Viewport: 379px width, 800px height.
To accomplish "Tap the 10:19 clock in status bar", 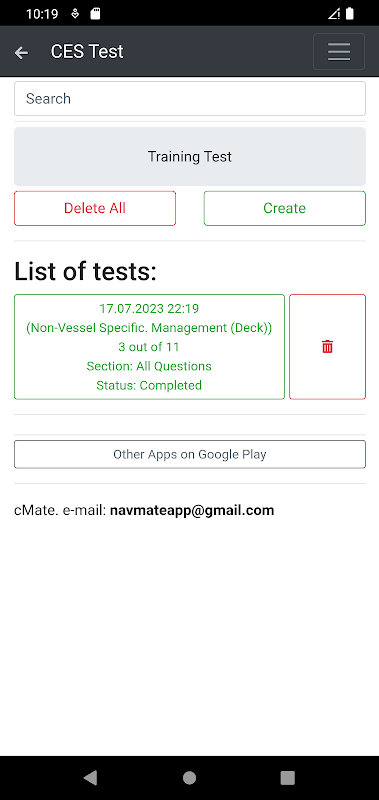I will point(42,14).
